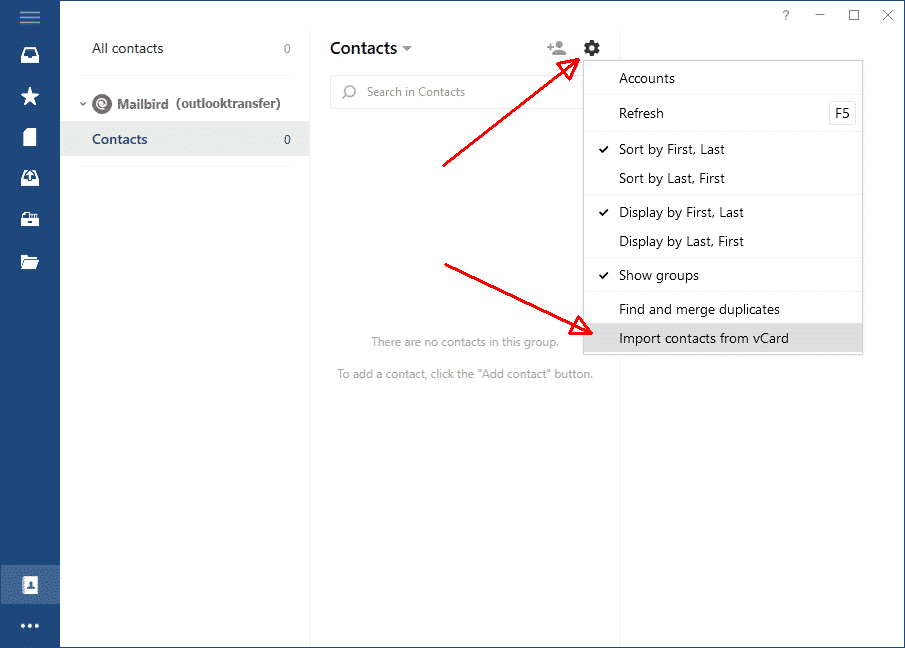Open the Folders icon in sidebar
The width and height of the screenshot is (905, 648).
(30, 262)
